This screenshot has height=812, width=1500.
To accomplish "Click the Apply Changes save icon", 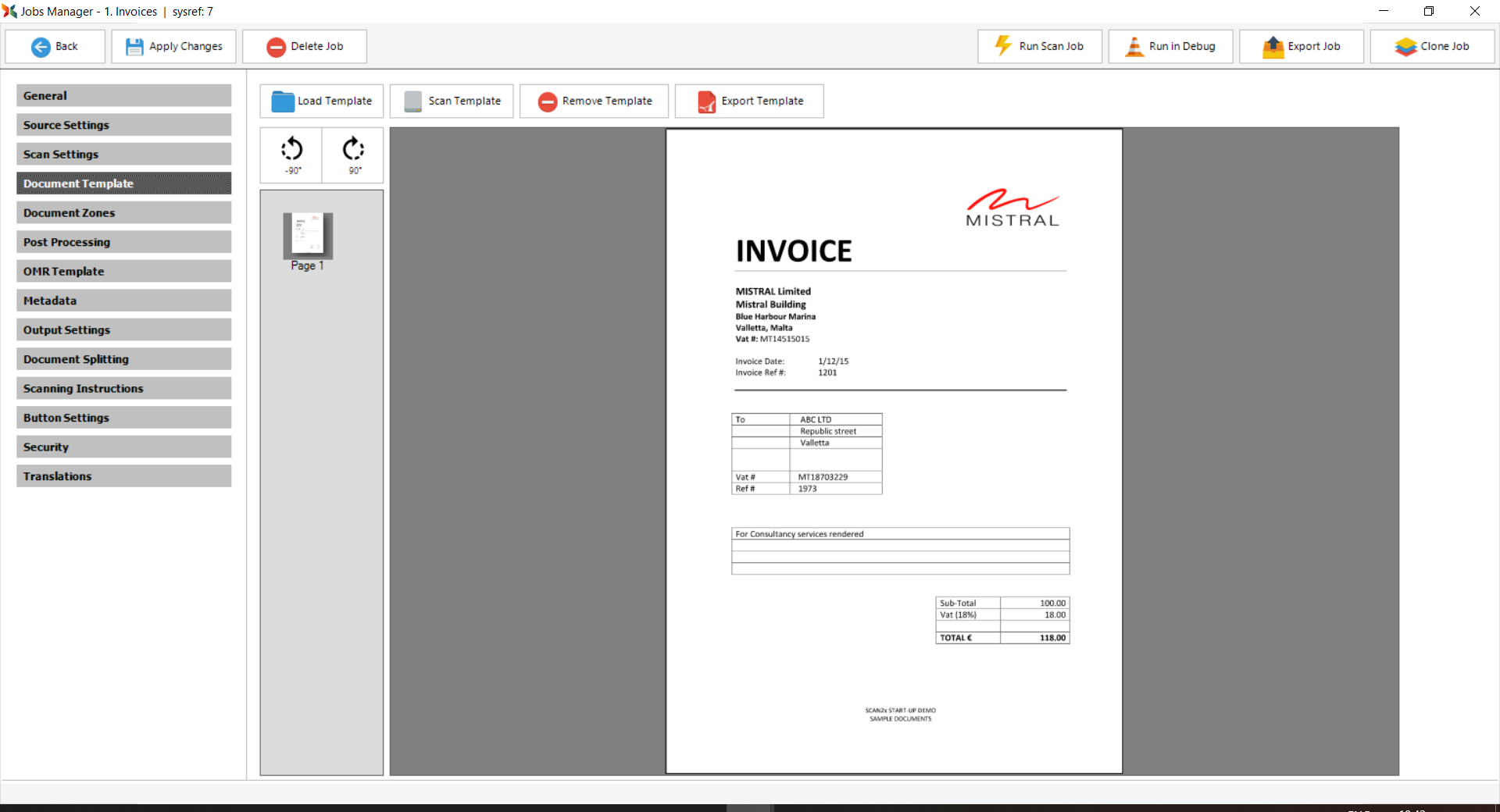I will click(134, 47).
